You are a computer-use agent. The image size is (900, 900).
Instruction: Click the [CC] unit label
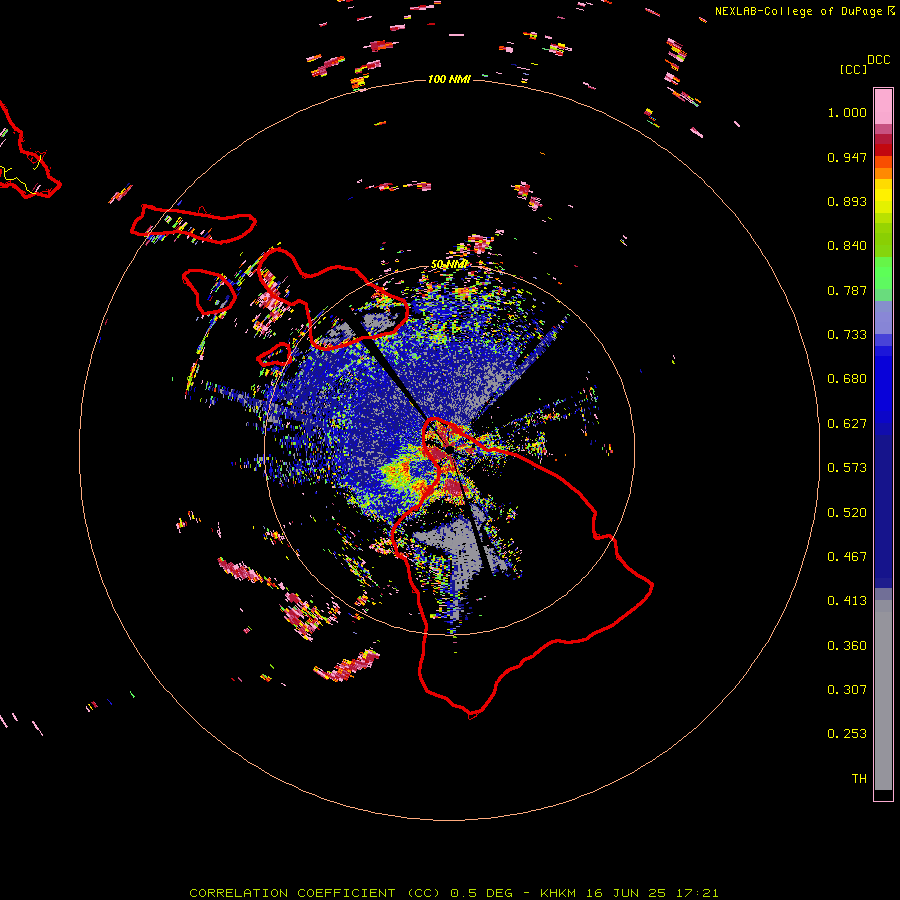tap(853, 69)
